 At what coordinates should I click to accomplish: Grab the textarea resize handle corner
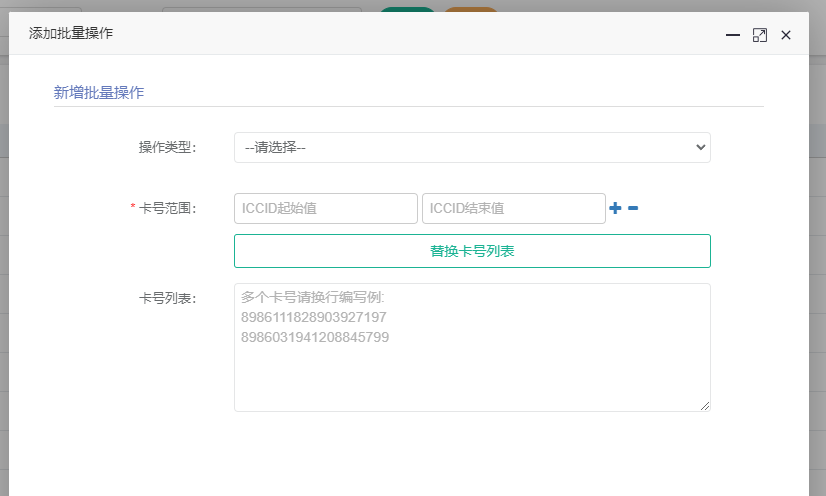click(x=705, y=406)
